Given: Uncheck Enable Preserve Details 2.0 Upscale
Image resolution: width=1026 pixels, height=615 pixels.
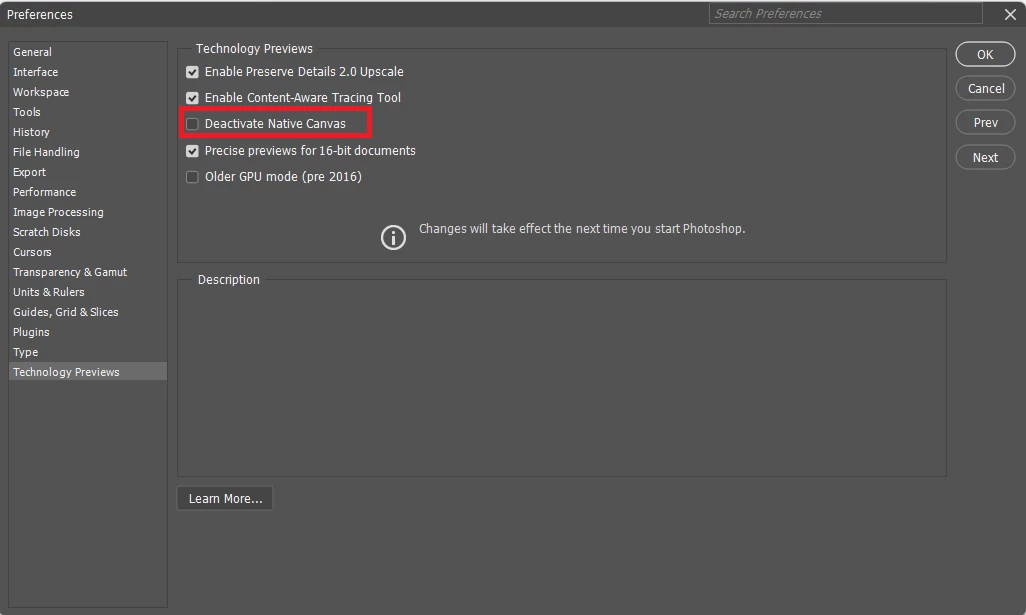Looking at the screenshot, I should coord(192,72).
